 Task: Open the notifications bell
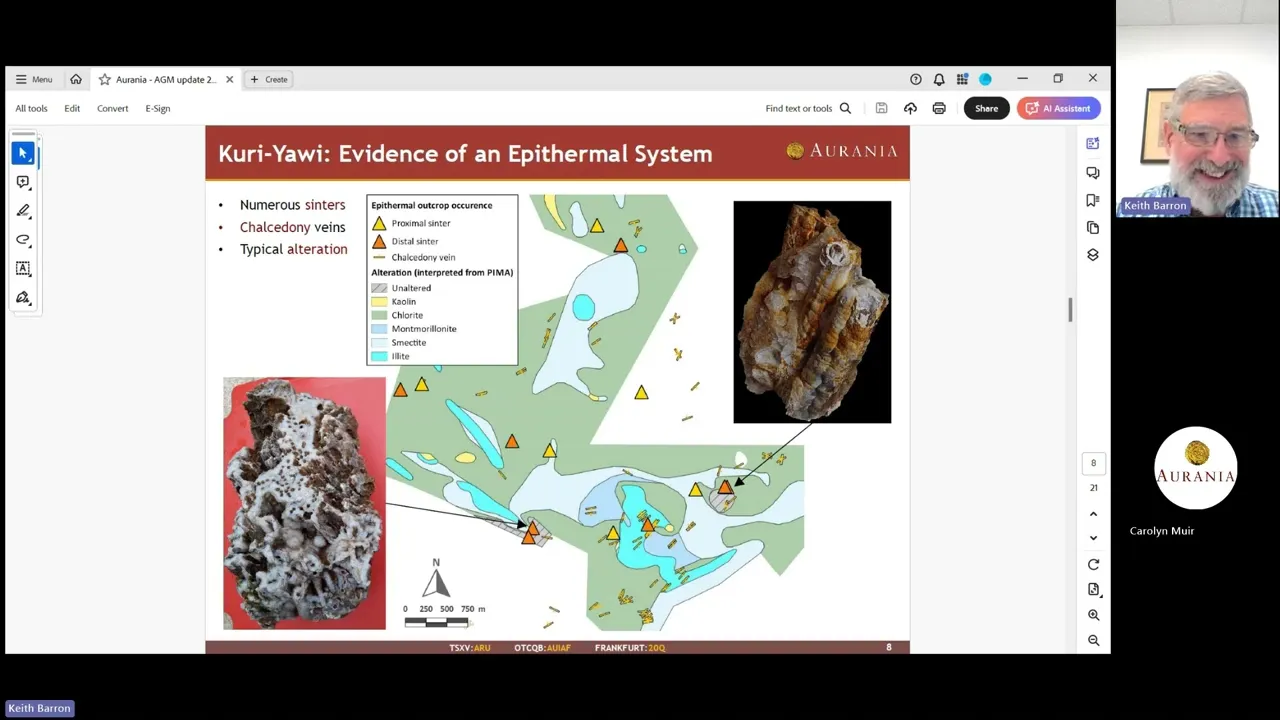click(x=939, y=79)
